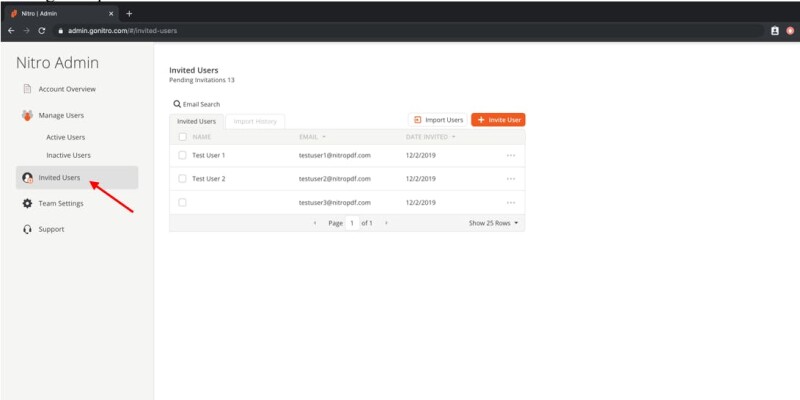Sort by DATE INVITED column arrow

(454, 137)
